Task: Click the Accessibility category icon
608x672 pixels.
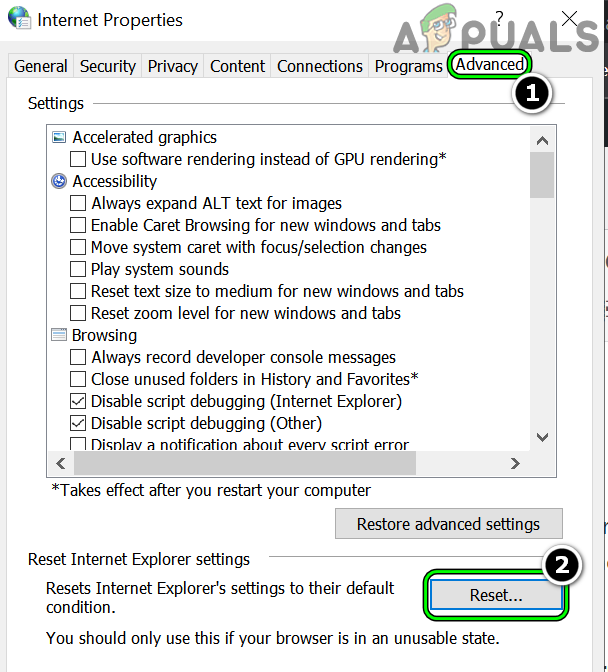Action: click(x=59, y=181)
